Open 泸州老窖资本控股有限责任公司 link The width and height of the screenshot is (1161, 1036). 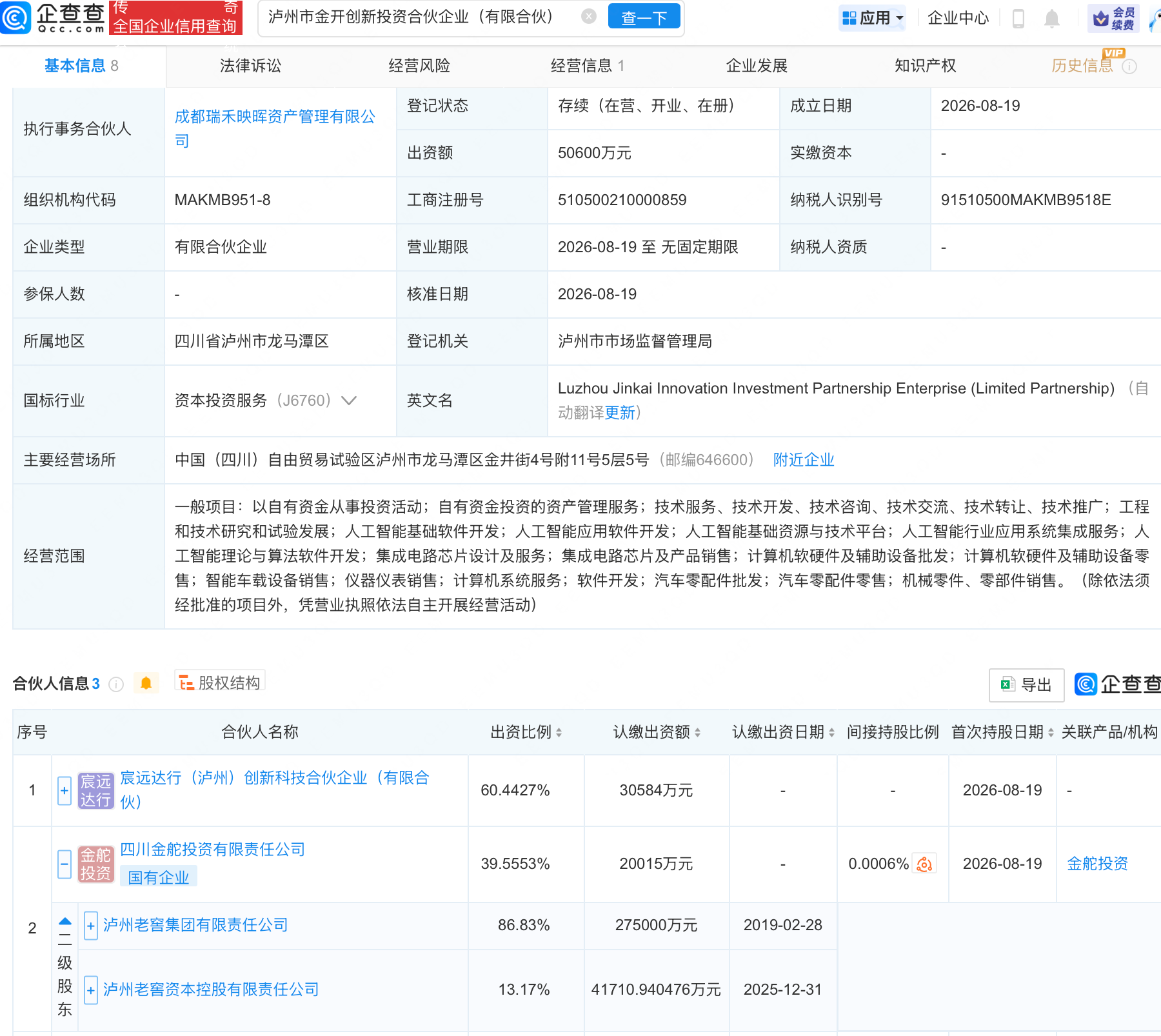tap(211, 990)
